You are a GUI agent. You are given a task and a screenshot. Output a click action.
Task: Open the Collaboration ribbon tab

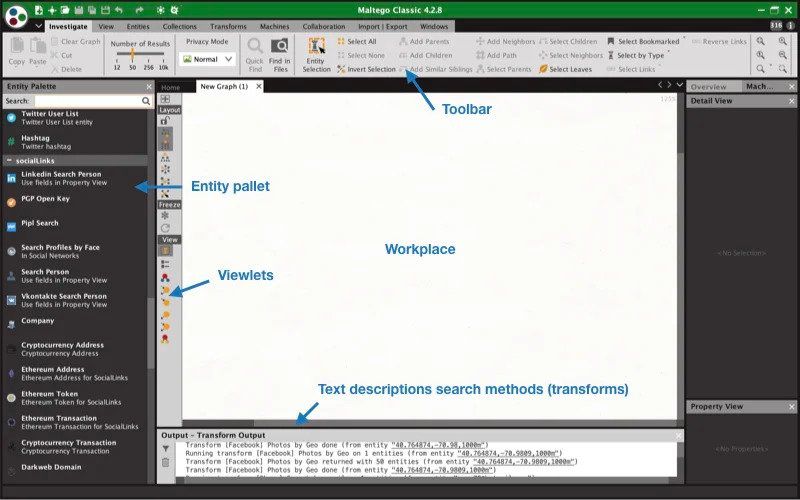323,27
